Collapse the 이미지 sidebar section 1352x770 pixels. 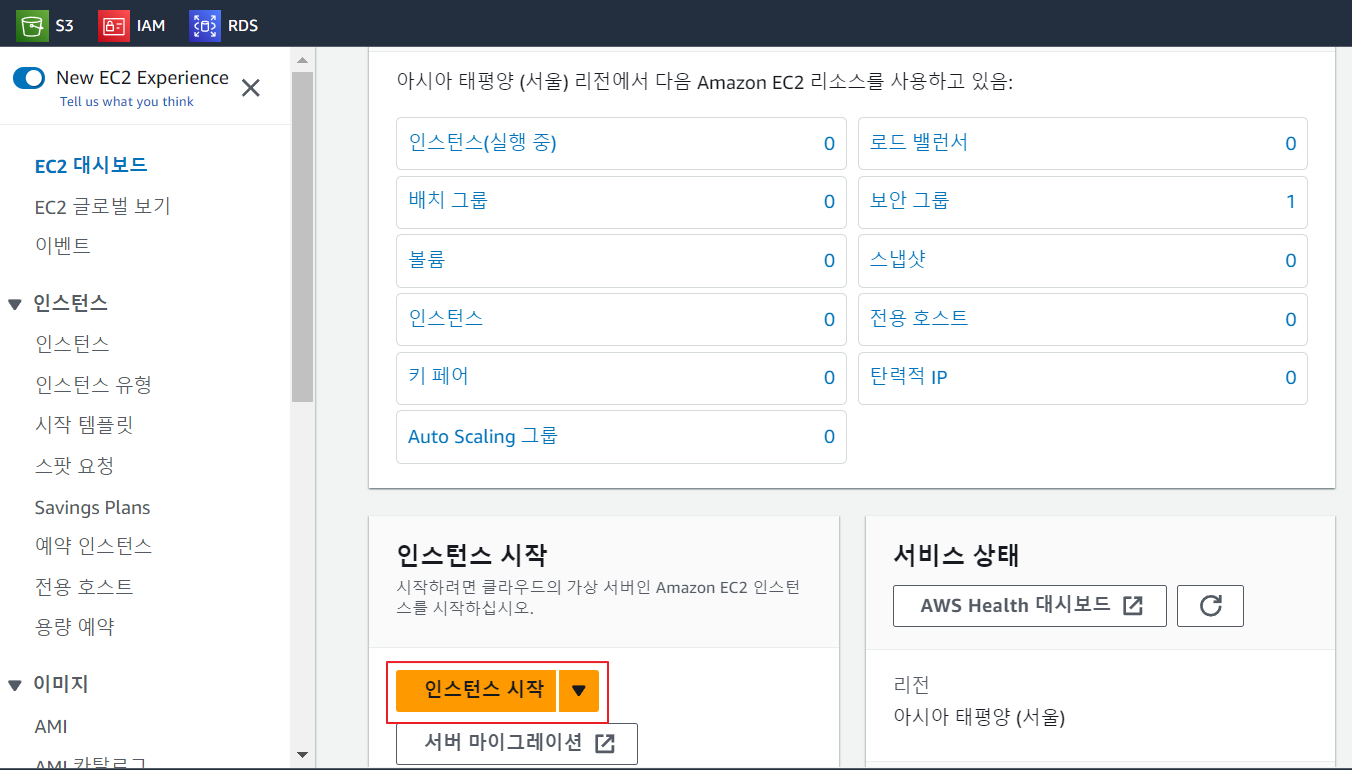[14, 685]
